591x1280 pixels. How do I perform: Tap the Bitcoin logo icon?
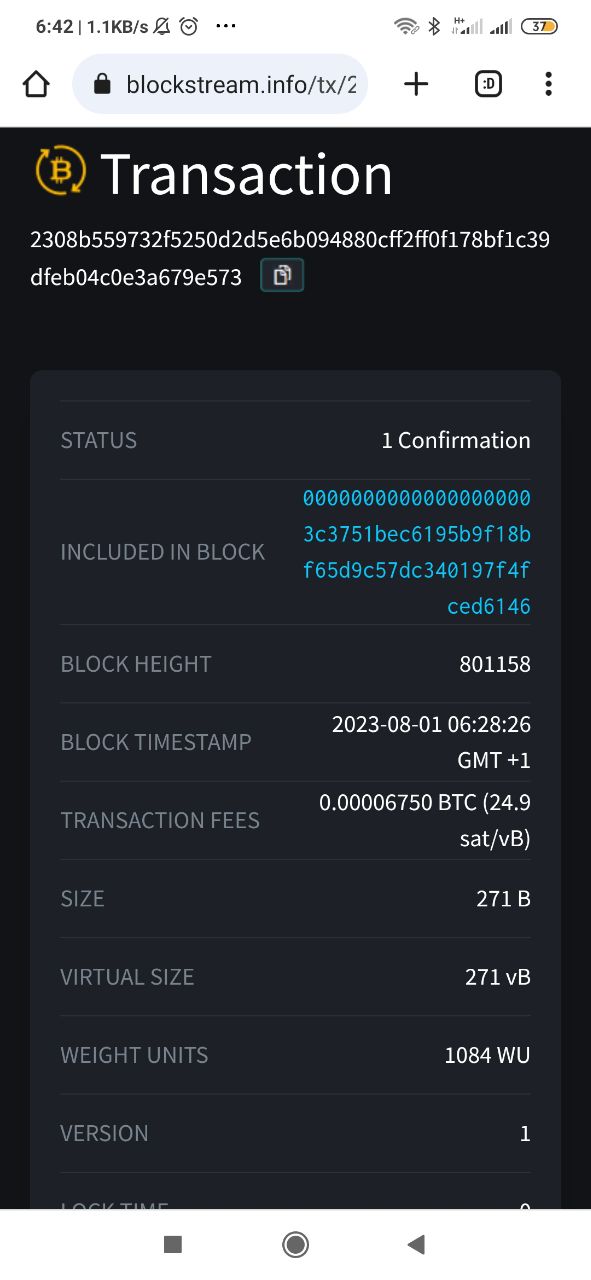click(x=61, y=172)
